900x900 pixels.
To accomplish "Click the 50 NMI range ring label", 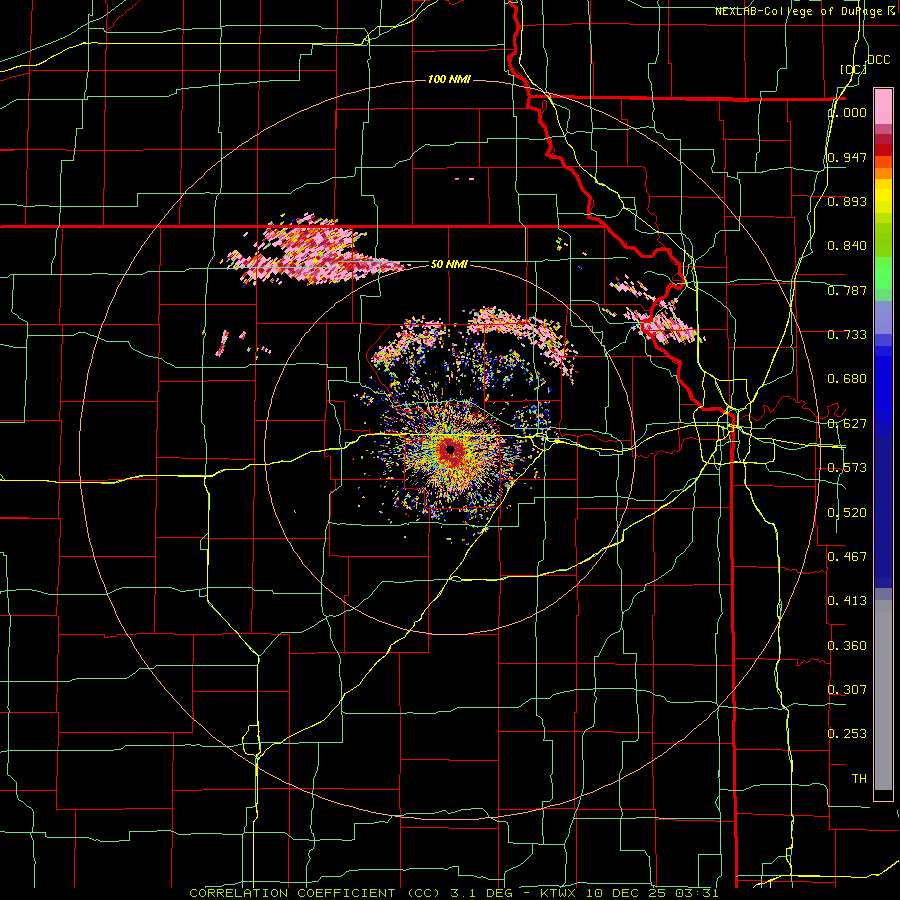I will pos(449,264).
